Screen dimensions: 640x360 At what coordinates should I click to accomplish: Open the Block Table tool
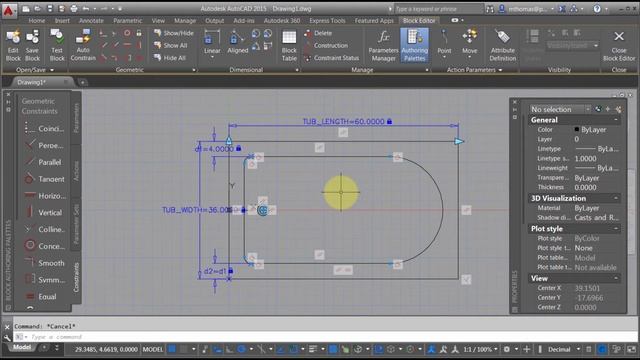pyautogui.click(x=289, y=46)
